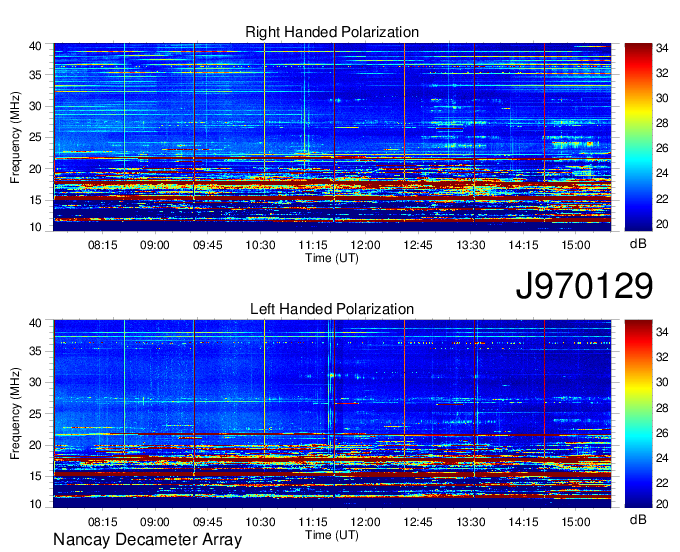The width and height of the screenshot is (680, 552).
Task: Click the 09:45 time tick under the Left Handed plot
Action: coord(208,522)
